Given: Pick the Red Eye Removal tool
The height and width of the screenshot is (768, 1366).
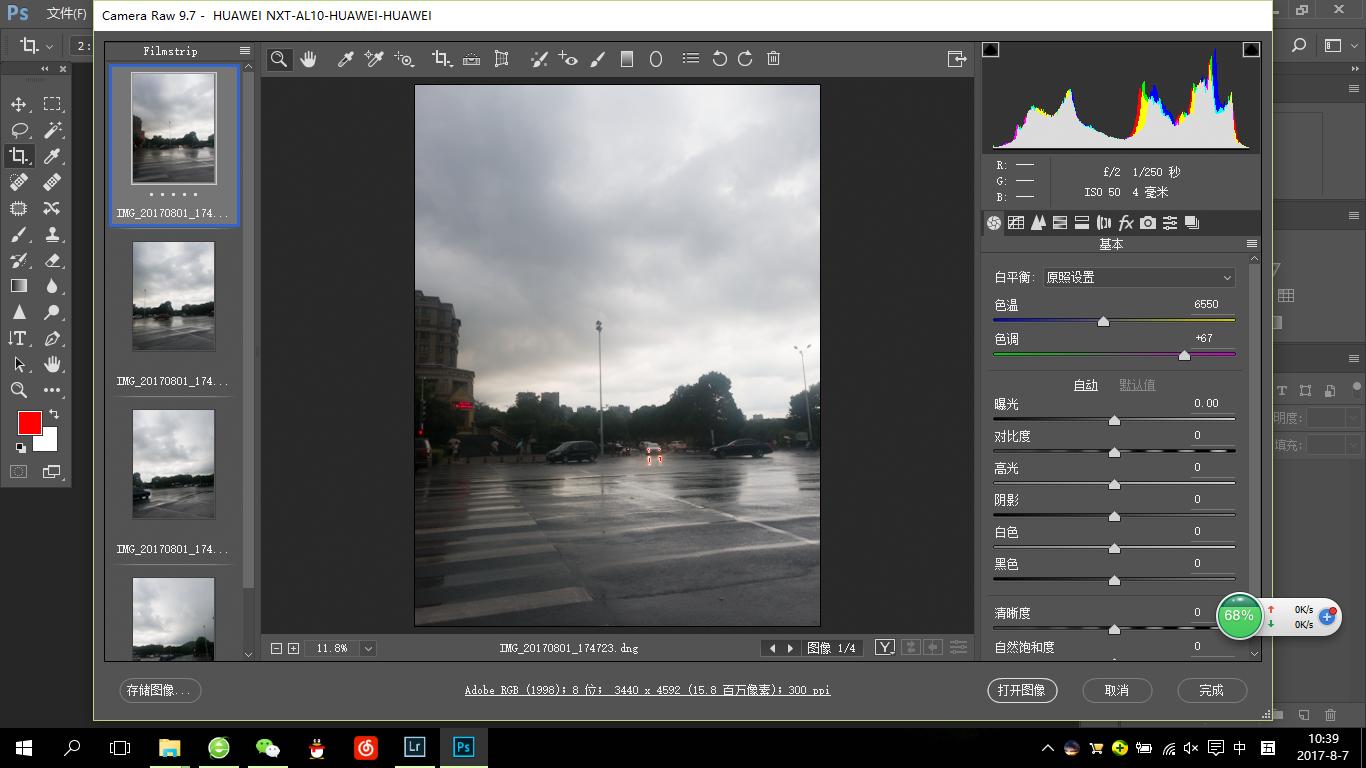Looking at the screenshot, I should (568, 59).
